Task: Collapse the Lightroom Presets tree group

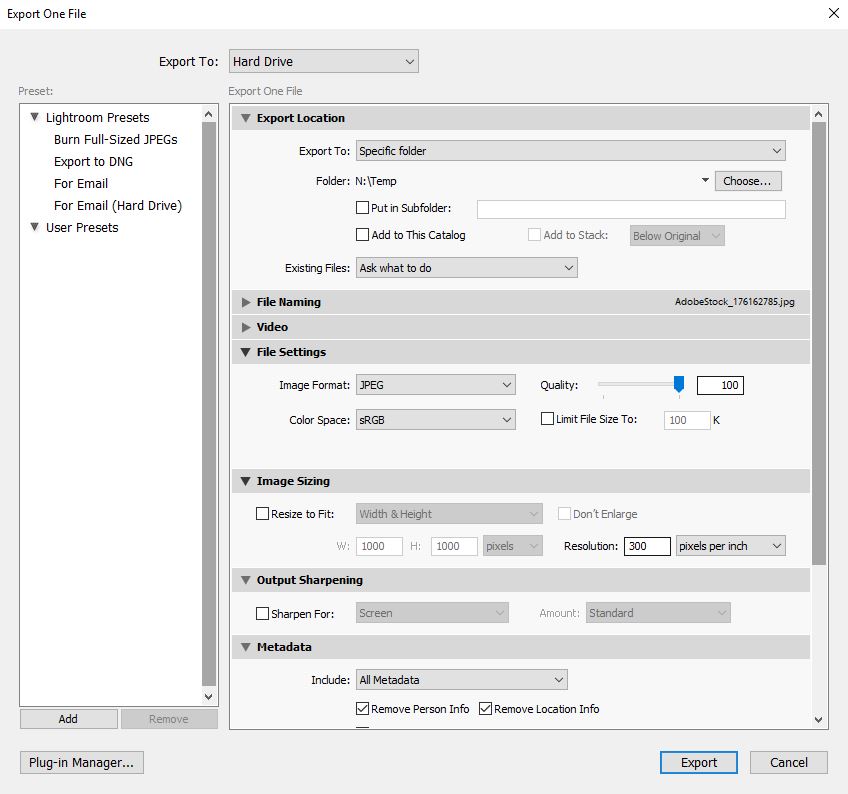Action: [35, 117]
